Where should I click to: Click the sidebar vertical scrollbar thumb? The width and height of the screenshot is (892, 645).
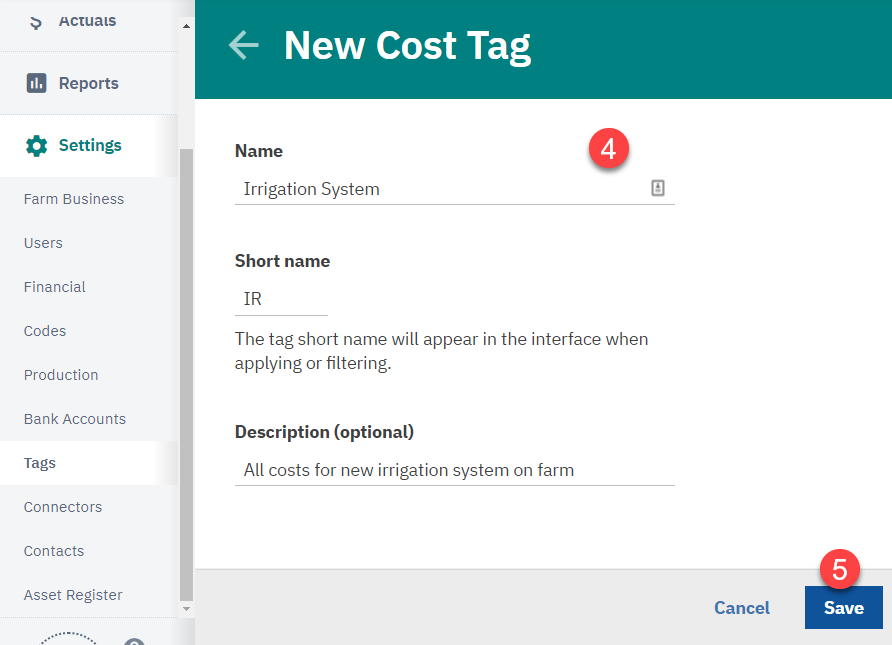coord(186,374)
